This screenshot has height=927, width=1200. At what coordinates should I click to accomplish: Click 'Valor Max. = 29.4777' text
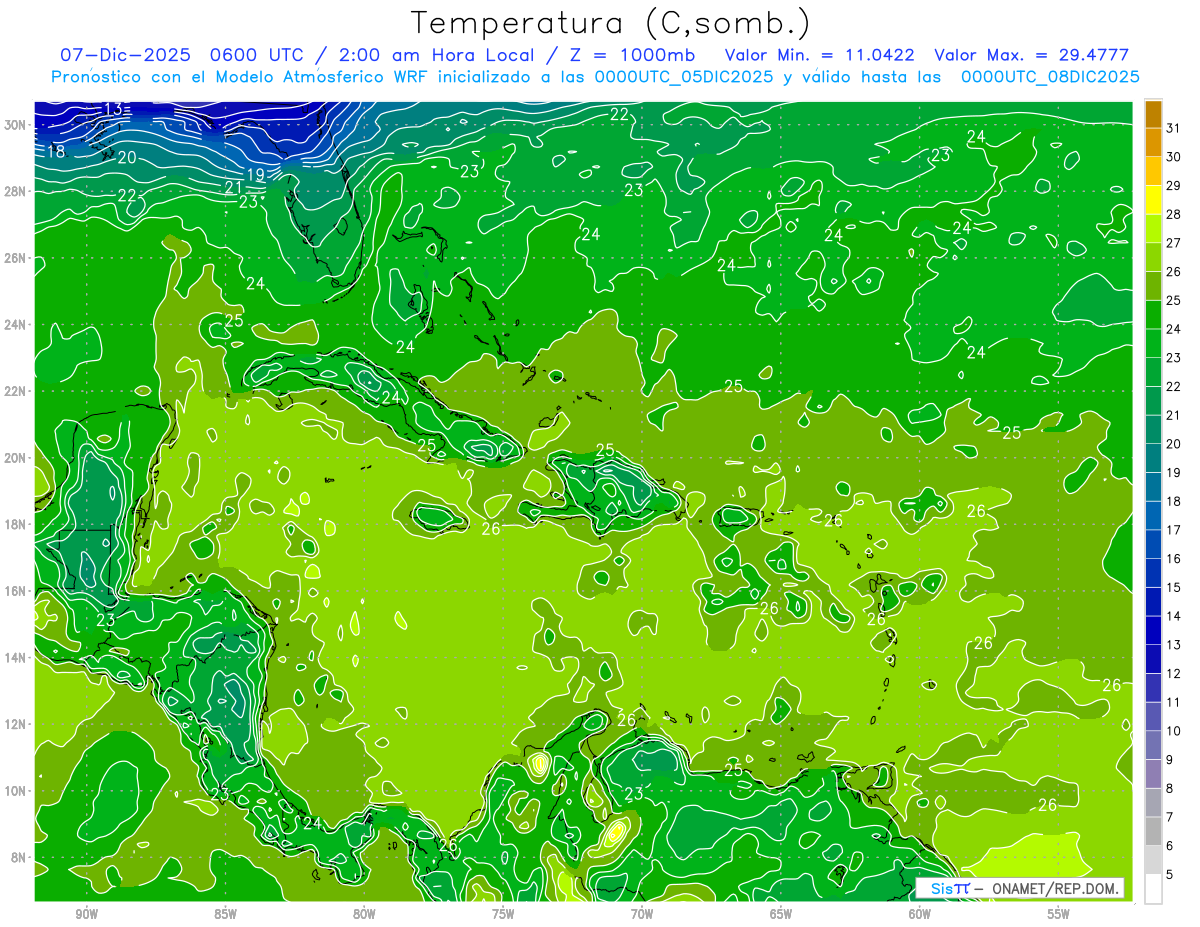pos(1031,55)
